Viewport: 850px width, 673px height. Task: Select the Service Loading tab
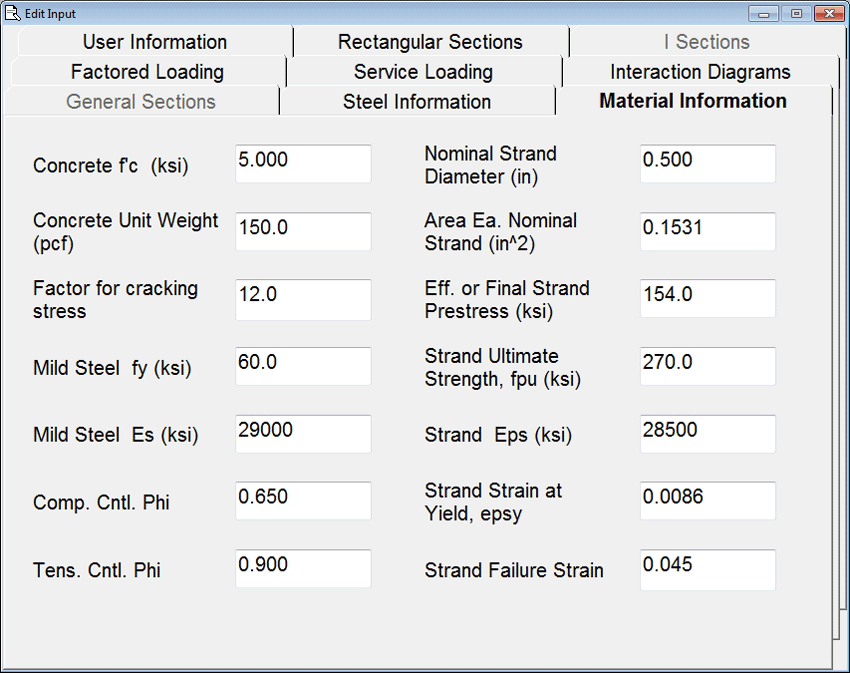pos(423,72)
